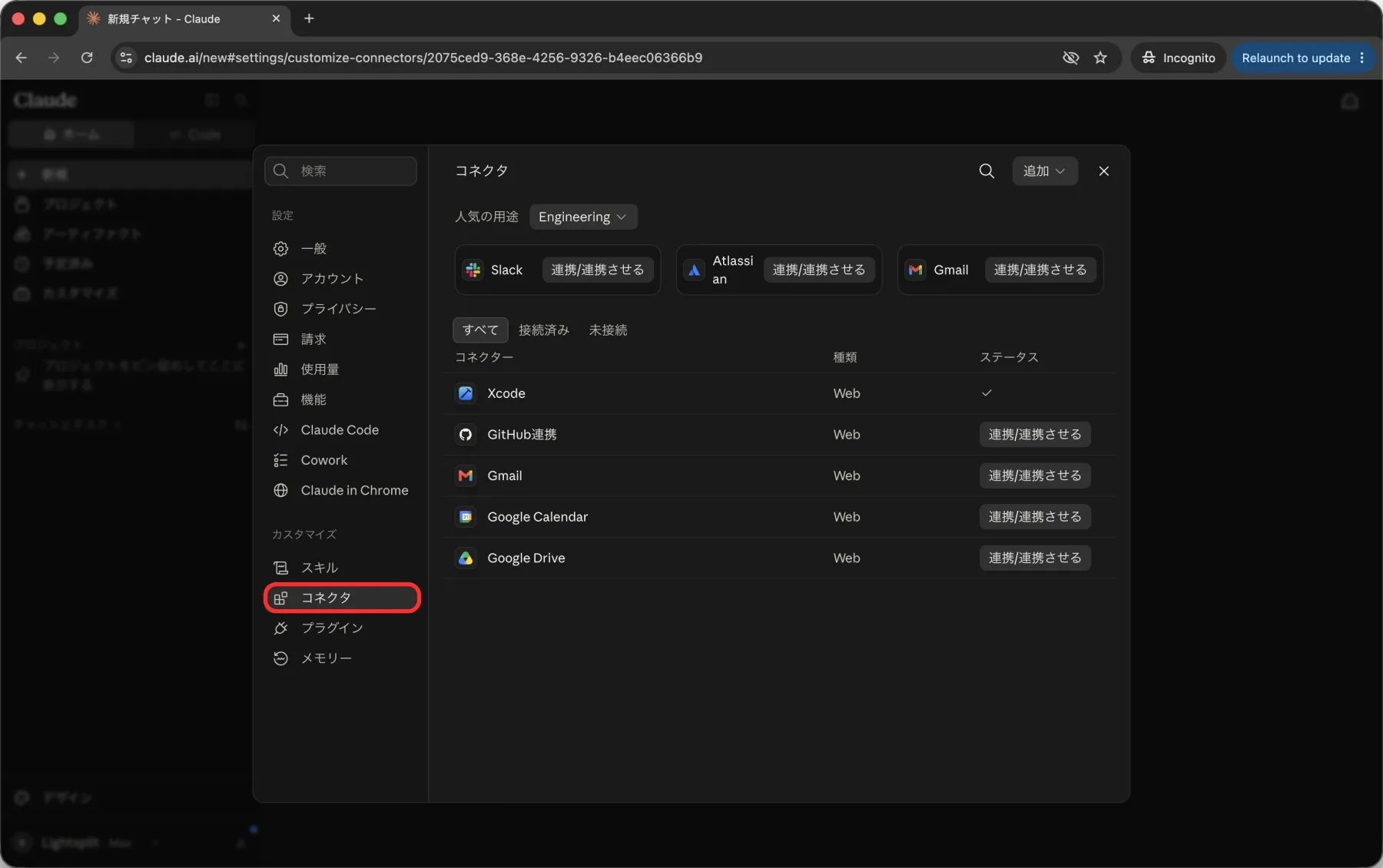Focus the 検索 settings search field
This screenshot has height=868, width=1383.
coord(340,171)
